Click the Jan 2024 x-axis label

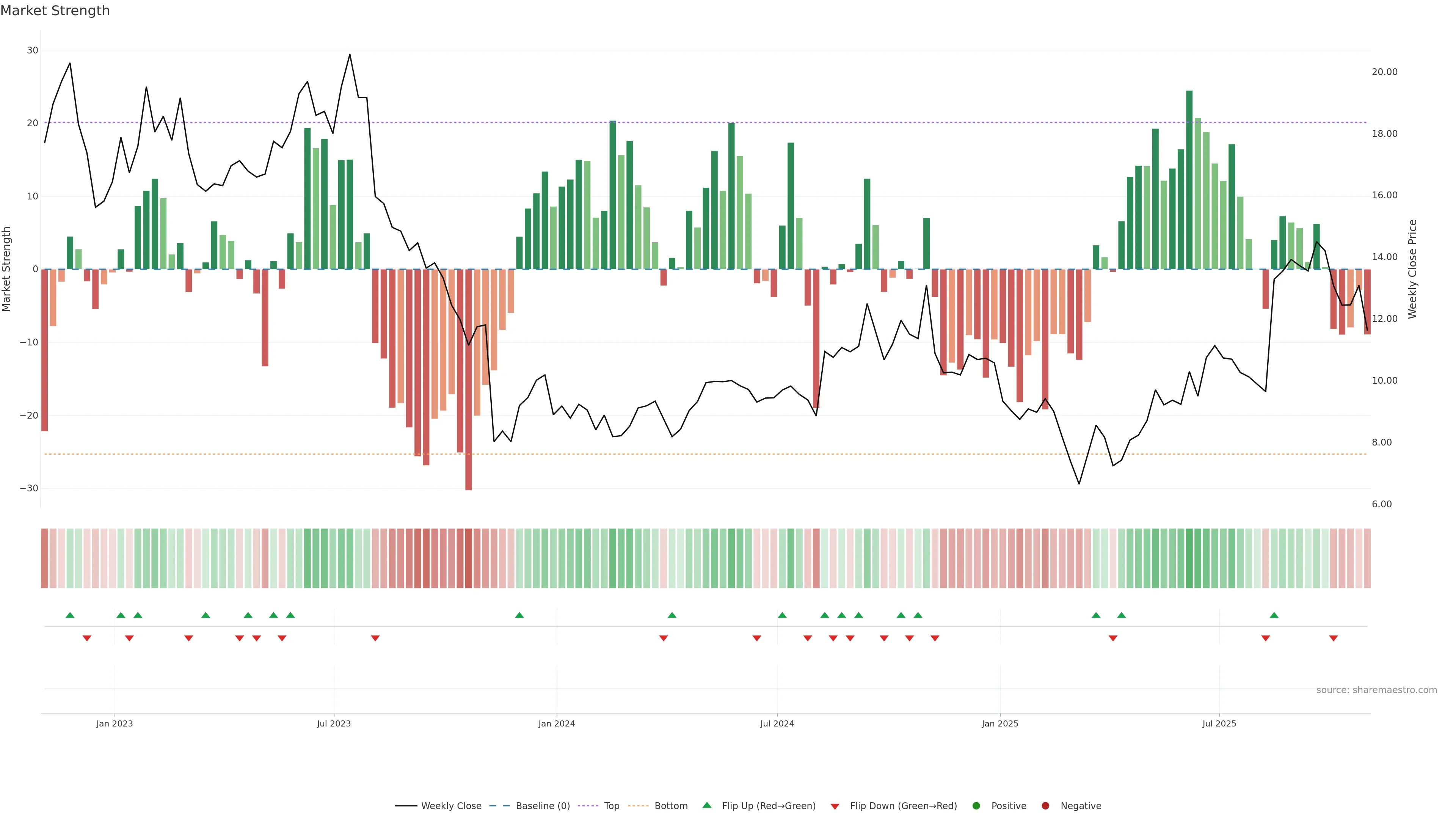[556, 723]
